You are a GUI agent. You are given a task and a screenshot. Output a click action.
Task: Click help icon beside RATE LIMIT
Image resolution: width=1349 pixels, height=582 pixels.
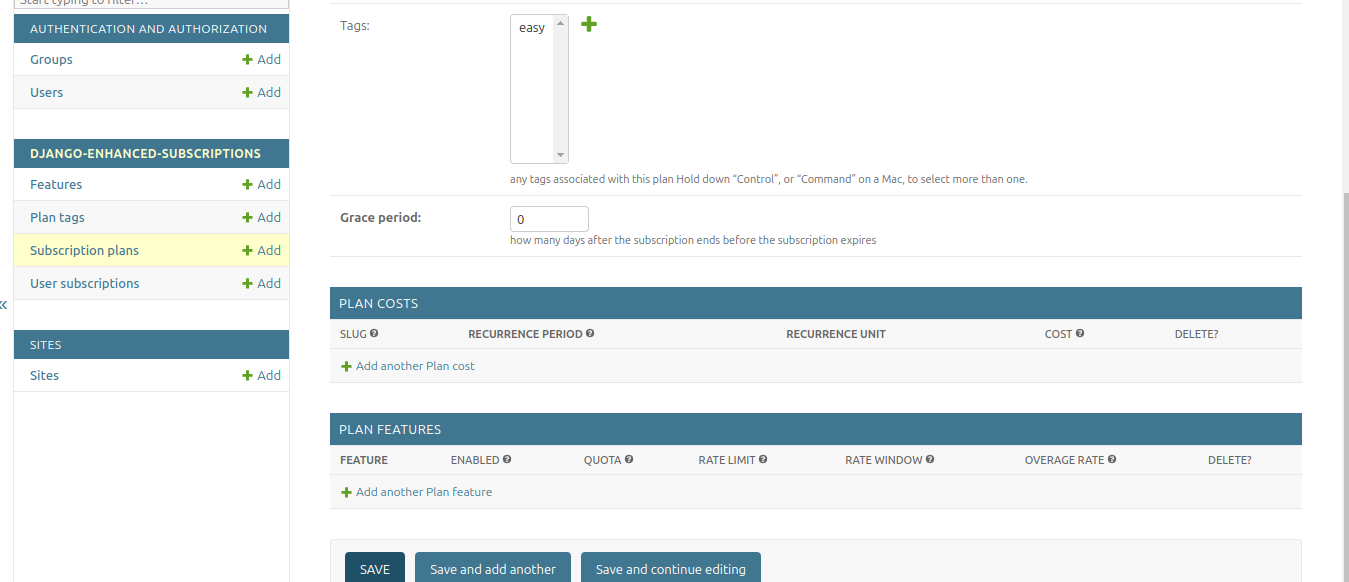point(763,459)
